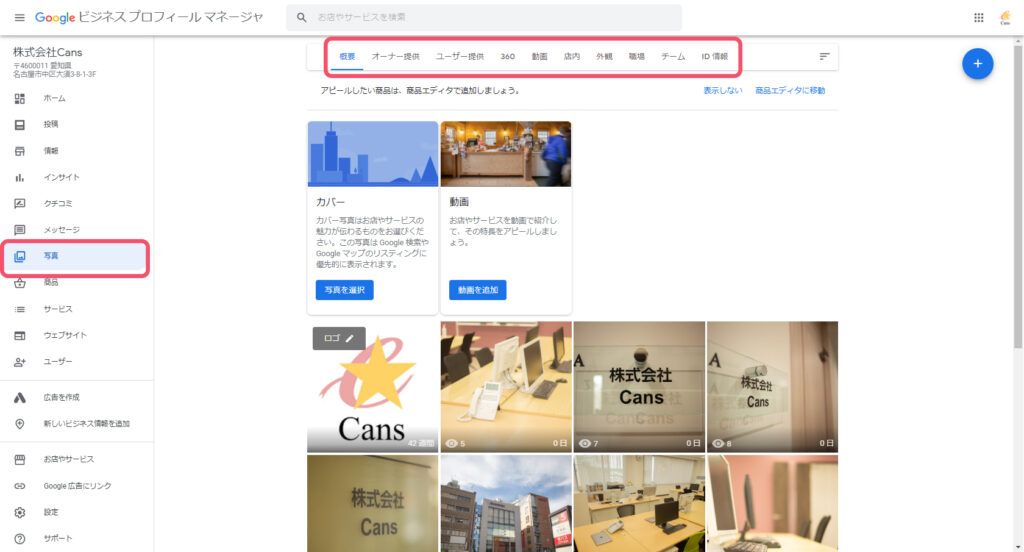Dismiss with the 表示しない link
This screenshot has width=1024, height=552.
722,91
